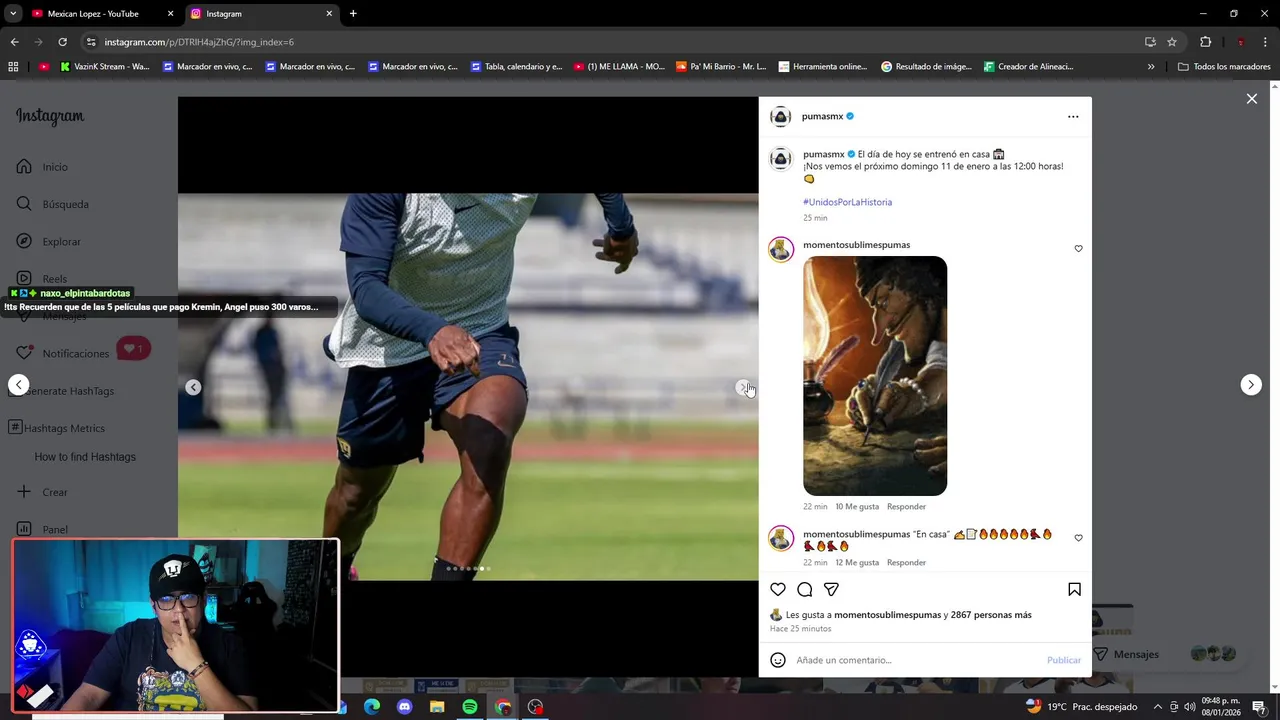Expand hidden bookmarks chevron
Viewport: 1280px width, 720px height.
point(1150,67)
